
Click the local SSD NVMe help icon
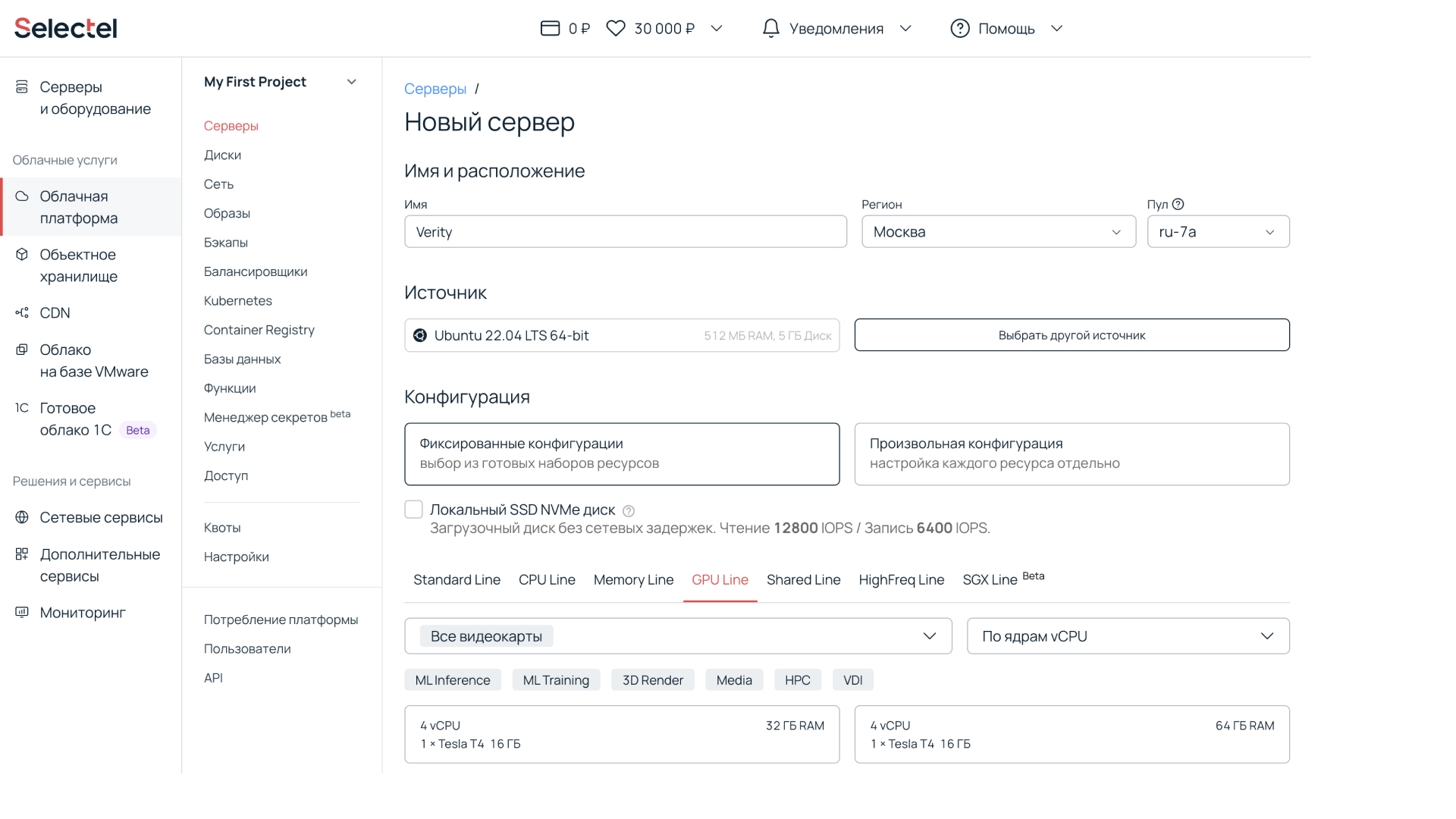(x=629, y=511)
